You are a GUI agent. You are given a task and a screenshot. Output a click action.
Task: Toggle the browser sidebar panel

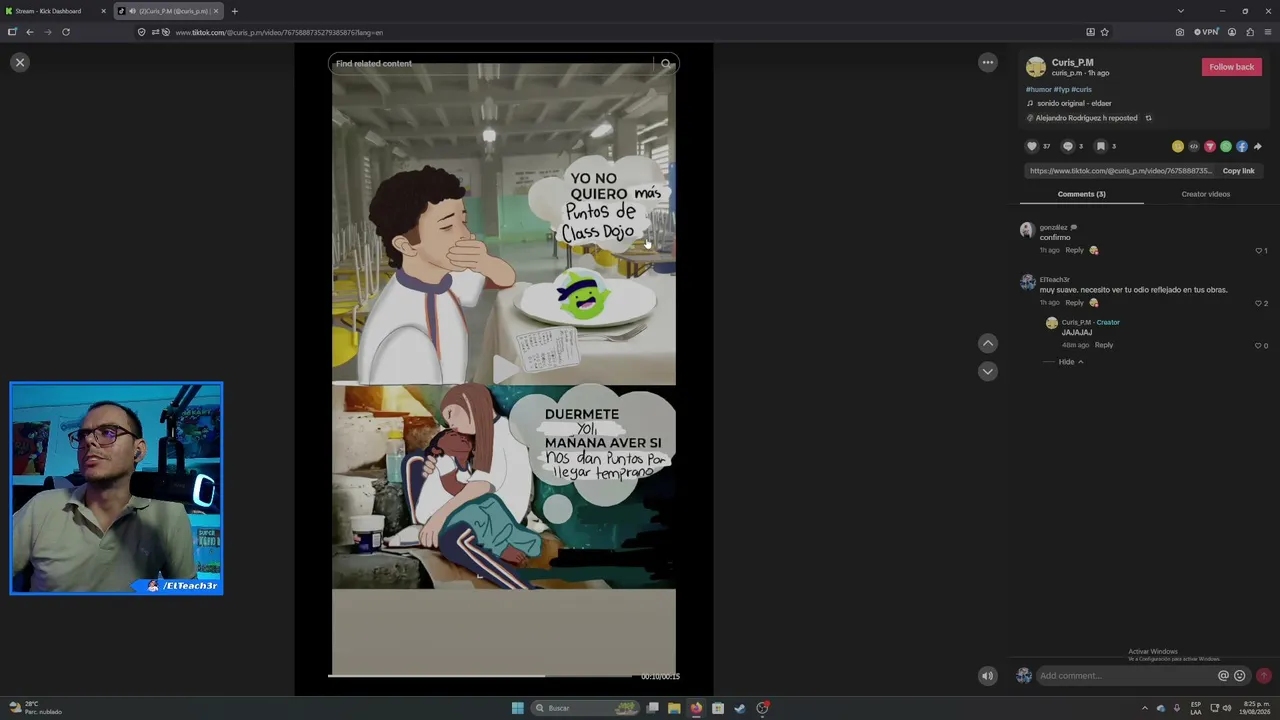point(12,32)
